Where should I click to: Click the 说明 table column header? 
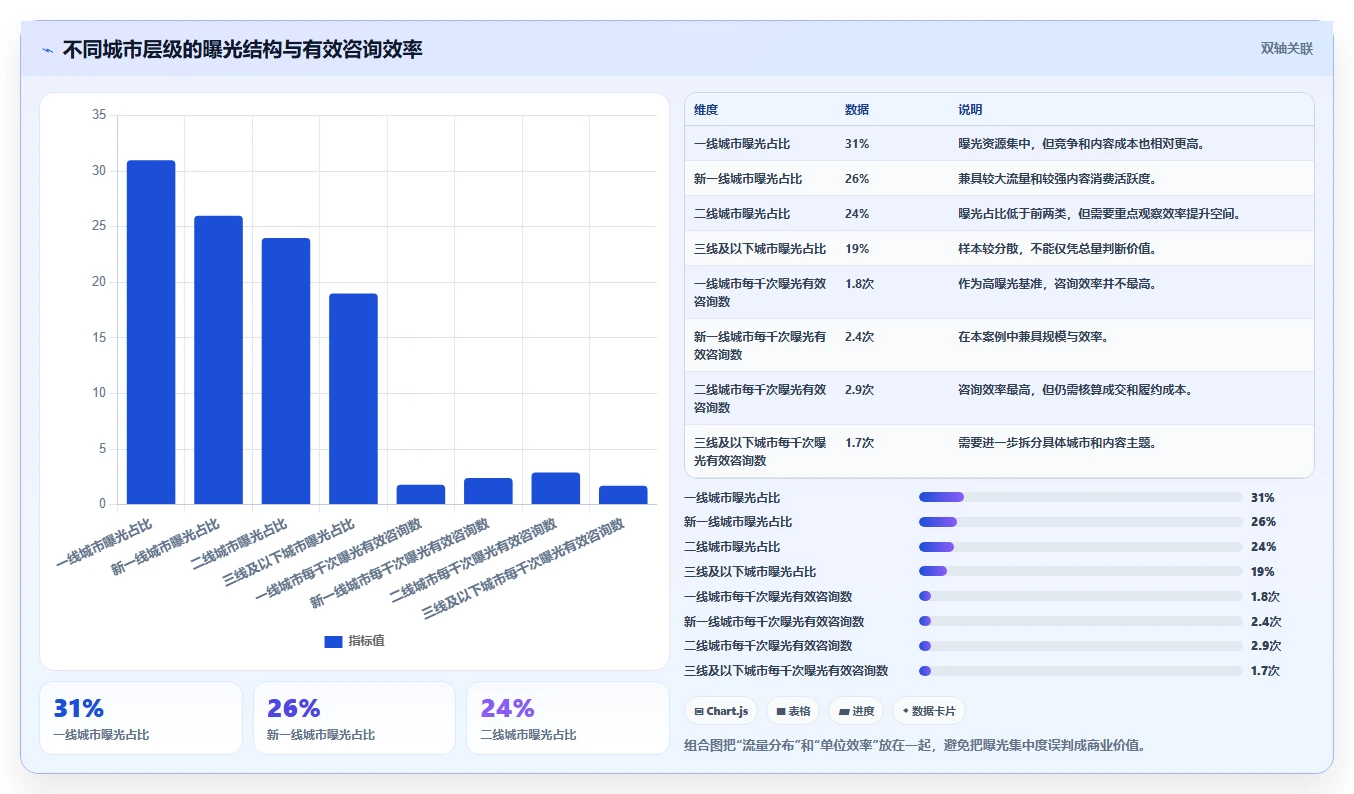(970, 110)
